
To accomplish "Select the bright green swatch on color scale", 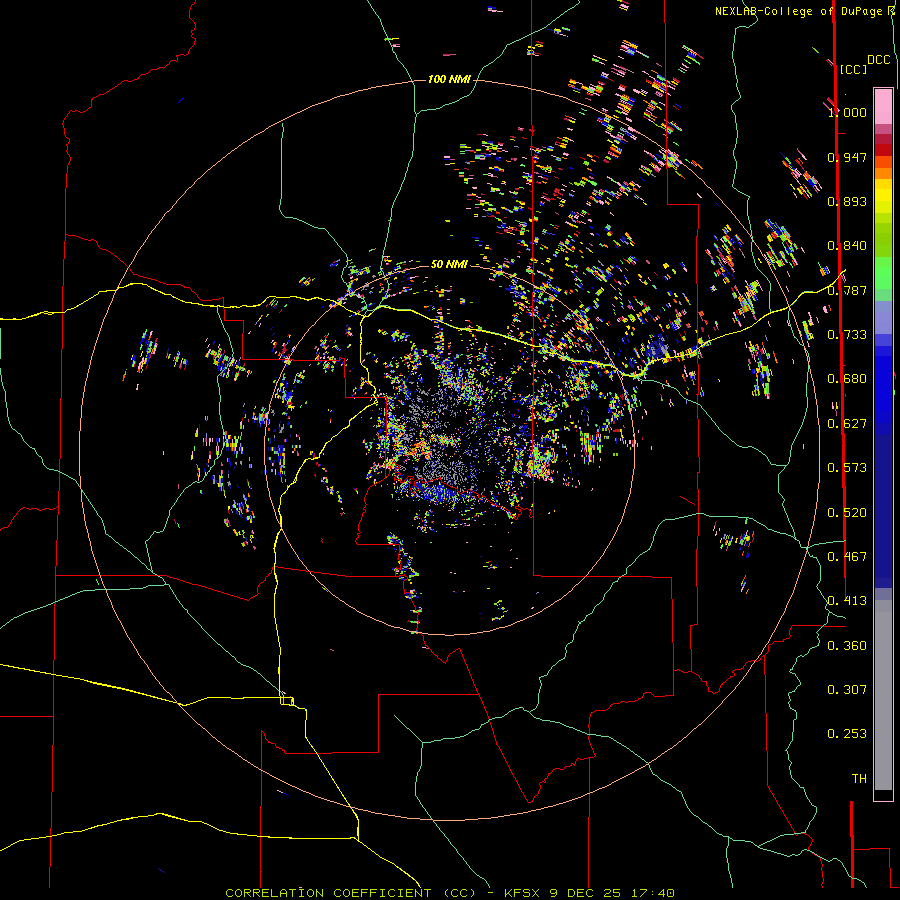I will pos(883,273).
